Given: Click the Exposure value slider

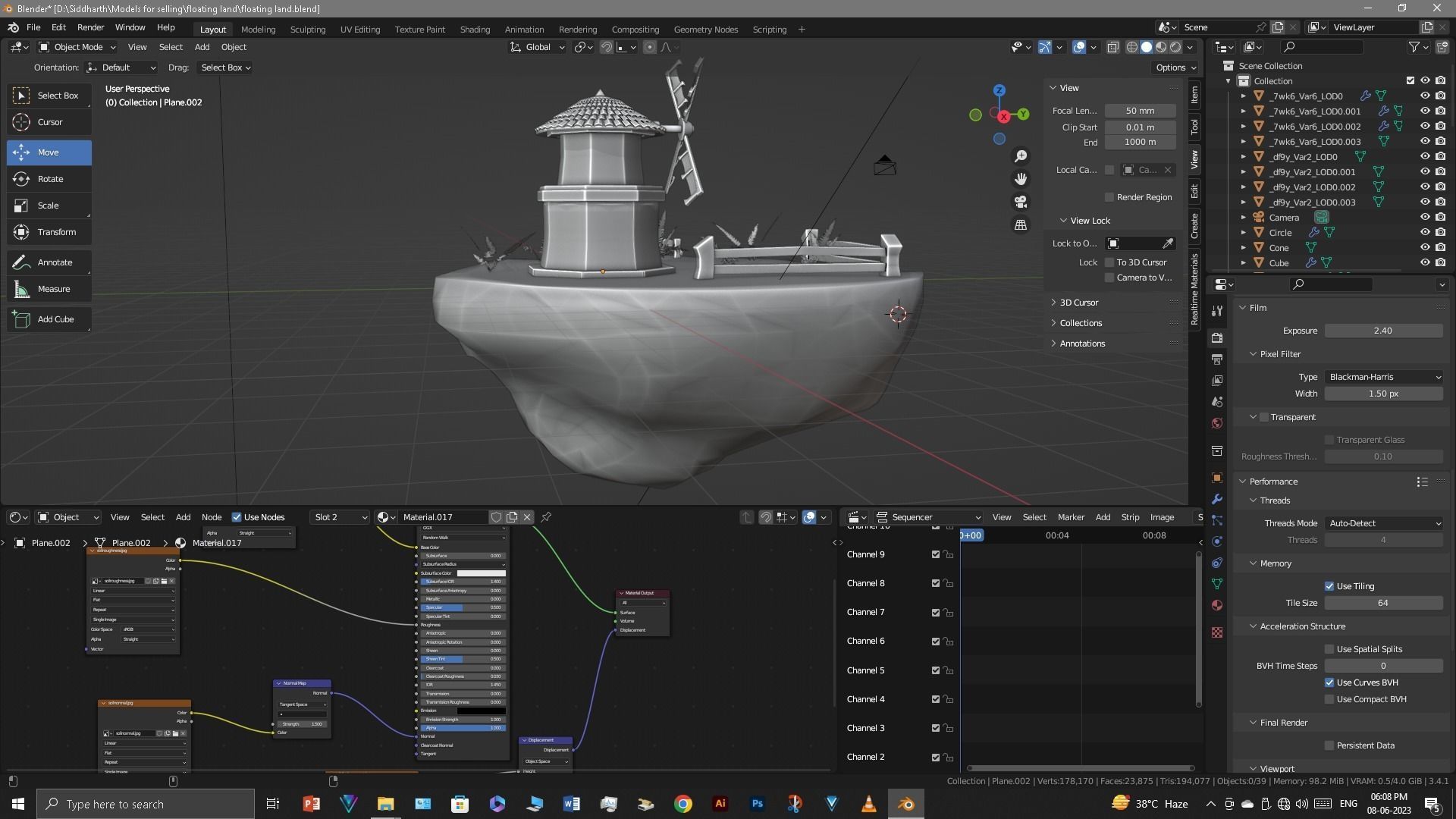Looking at the screenshot, I should point(1383,331).
